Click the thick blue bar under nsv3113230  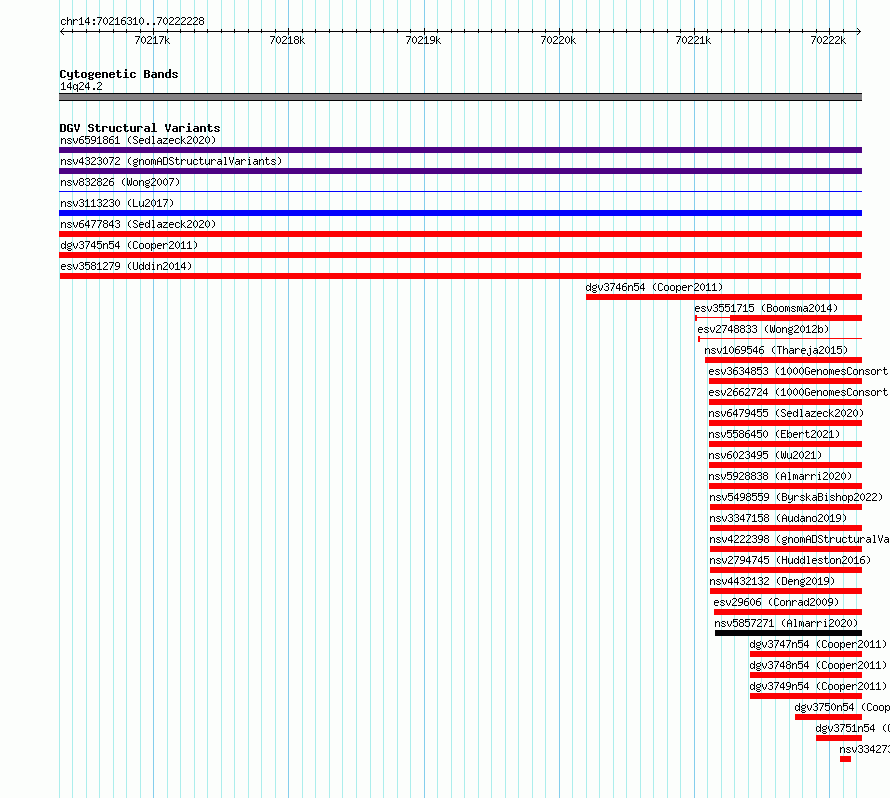click(460, 213)
